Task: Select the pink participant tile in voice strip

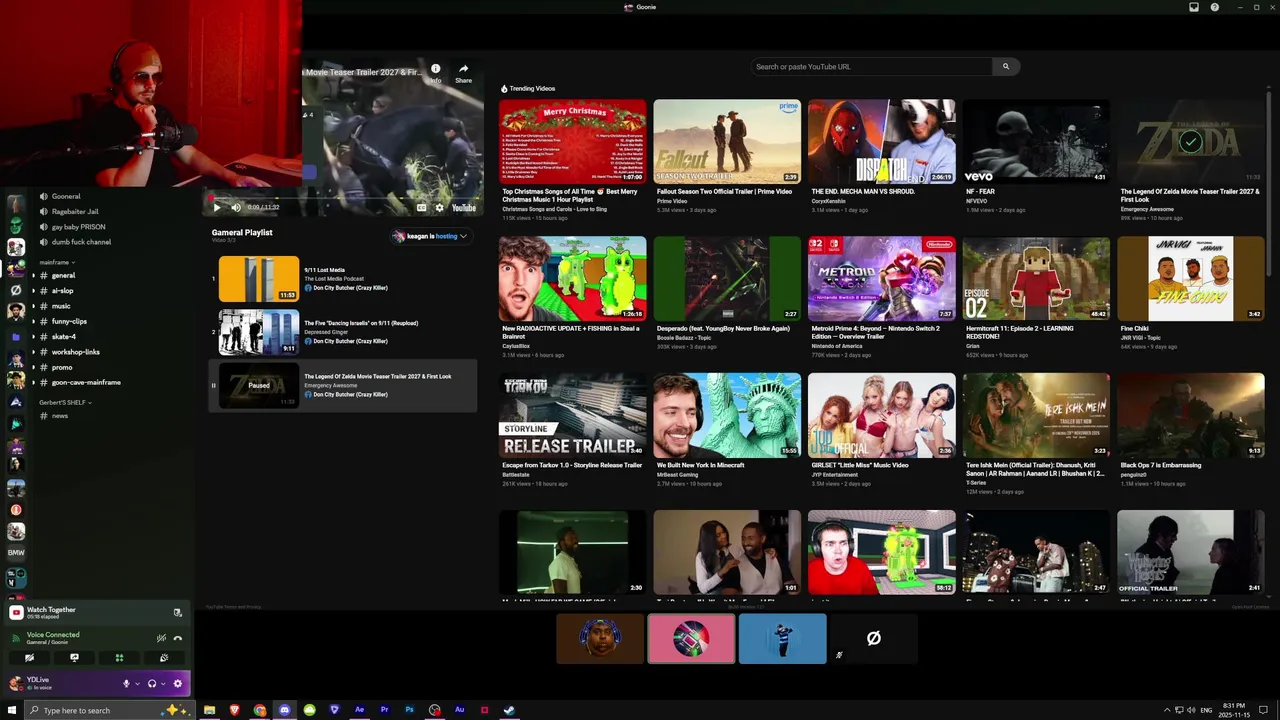Action: 691,638
